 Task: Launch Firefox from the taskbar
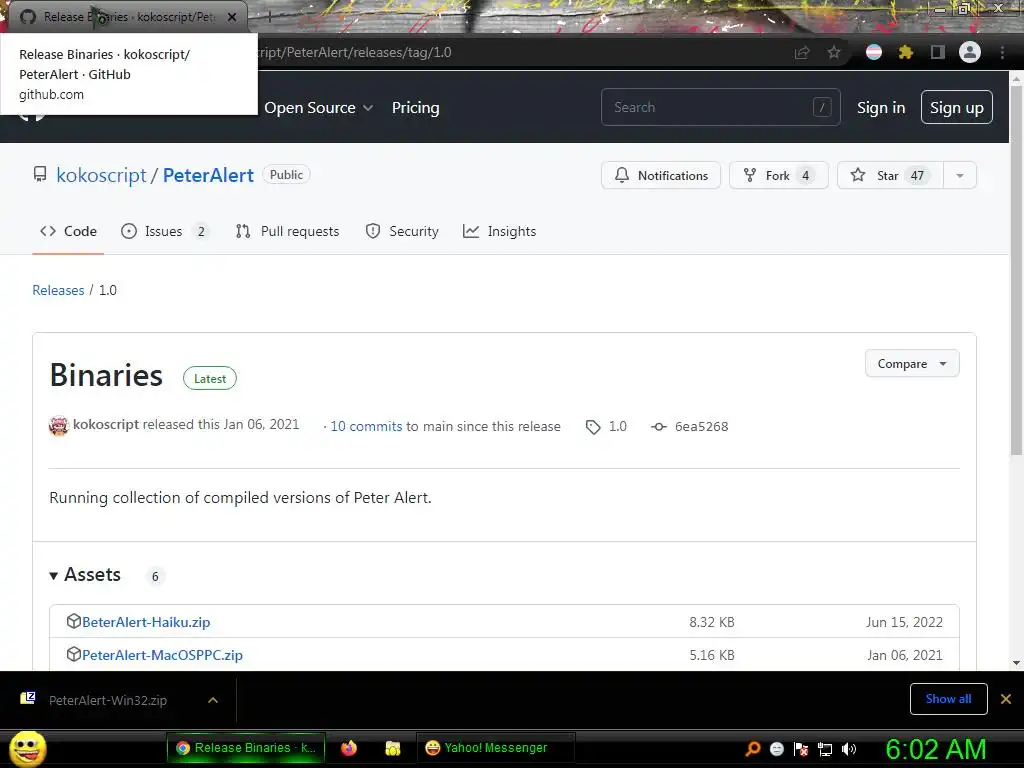tap(349, 748)
